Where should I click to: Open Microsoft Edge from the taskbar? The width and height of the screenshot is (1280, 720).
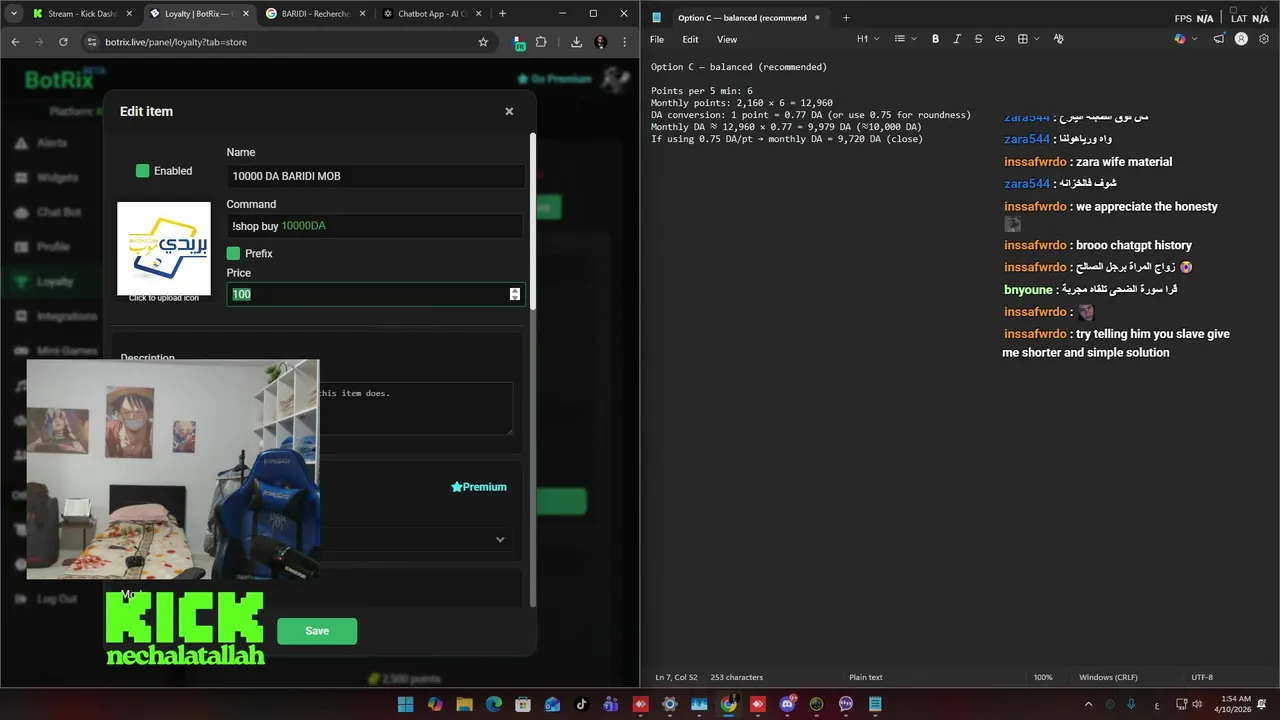494,704
